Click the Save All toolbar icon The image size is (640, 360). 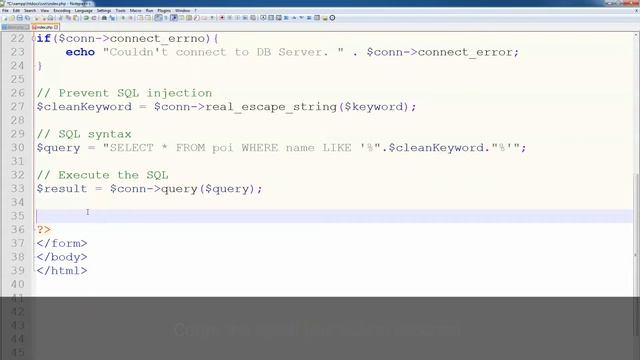pos(27,18)
